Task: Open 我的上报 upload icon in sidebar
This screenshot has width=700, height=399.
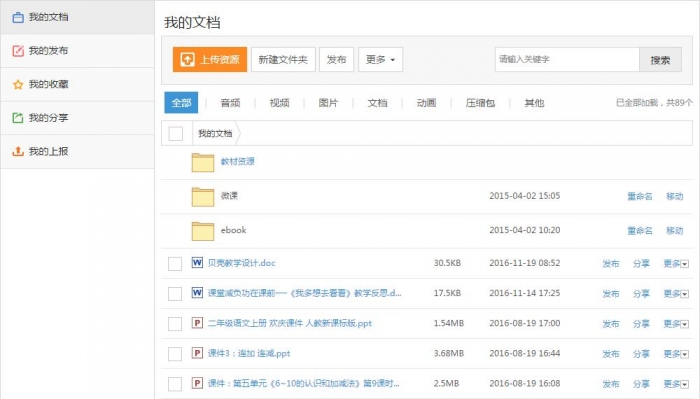Action: (x=18, y=151)
